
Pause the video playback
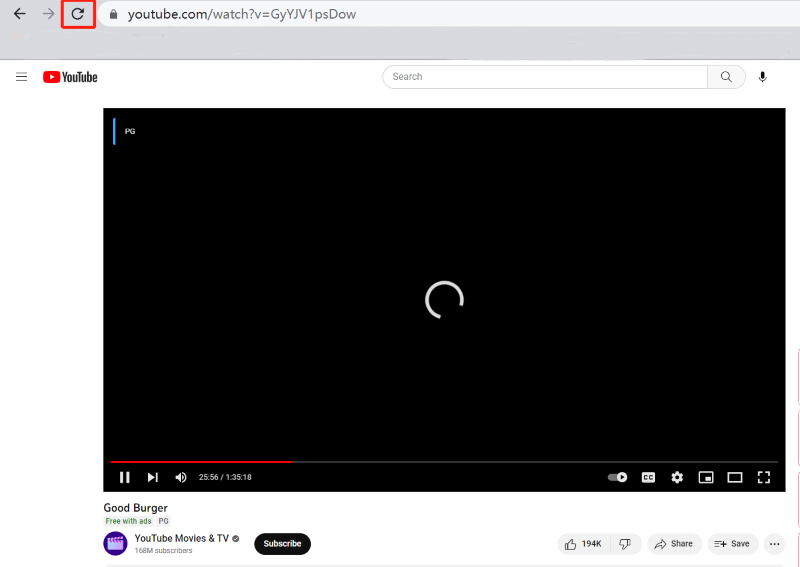[124, 477]
